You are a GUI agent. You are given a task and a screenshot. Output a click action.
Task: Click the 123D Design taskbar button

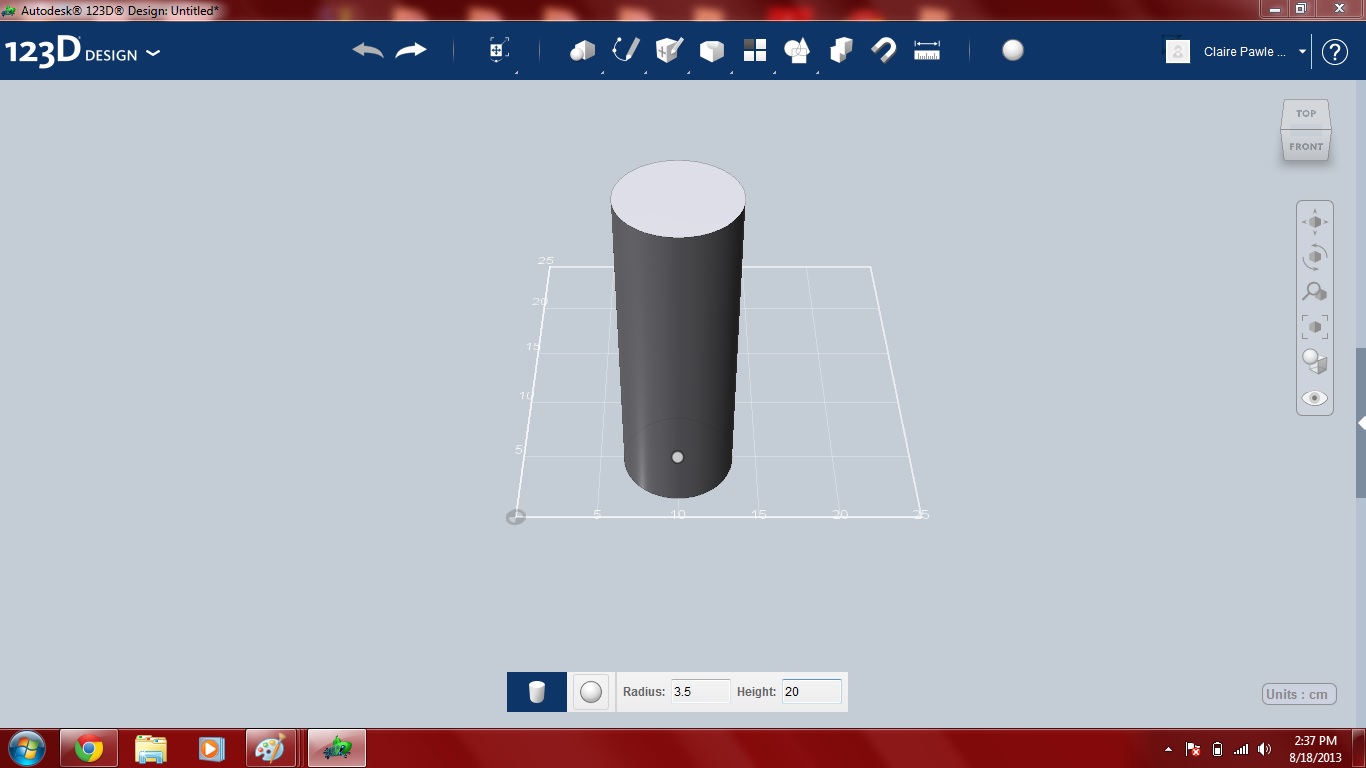[x=337, y=748]
